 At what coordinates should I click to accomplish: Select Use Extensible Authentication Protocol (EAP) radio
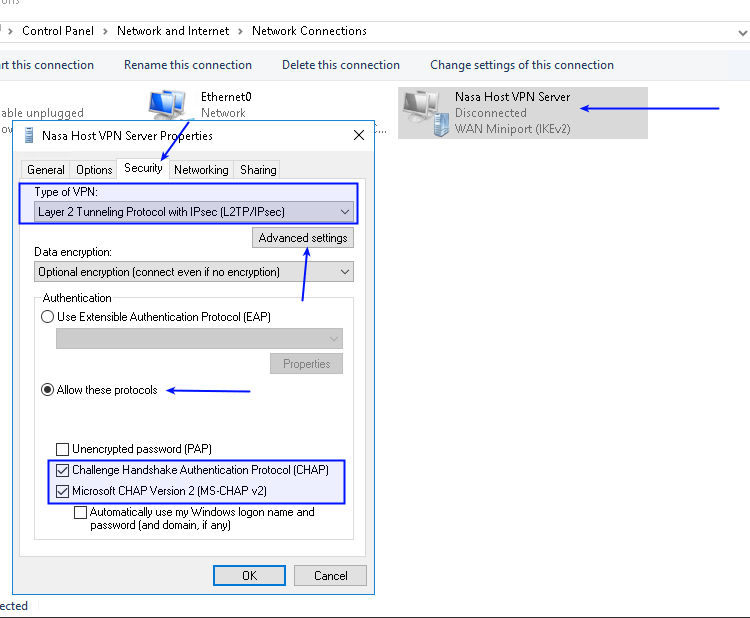point(47,317)
